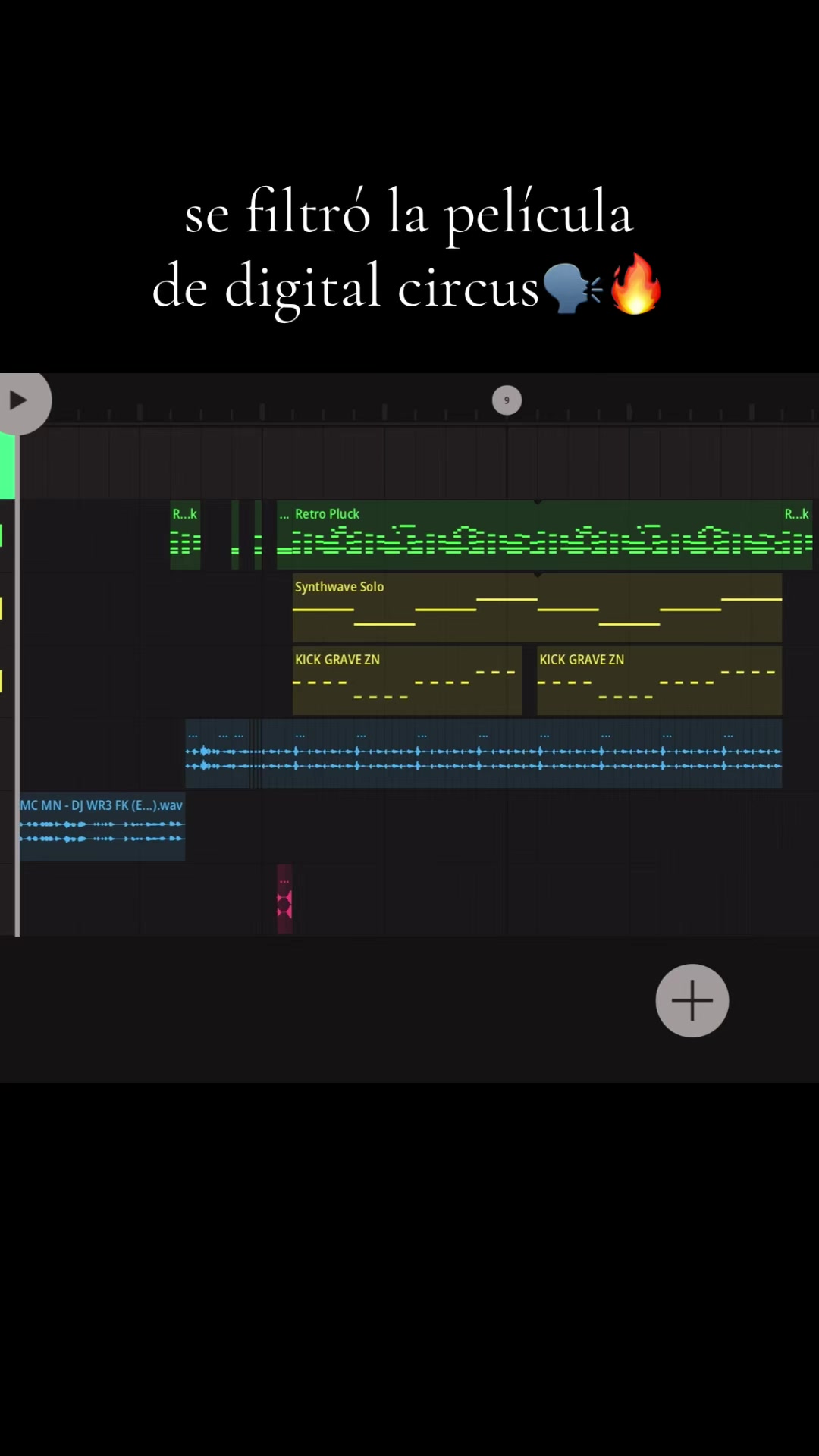Click the 'Synthwave Solo' label text
This screenshot has width=819, height=1456.
[339, 587]
